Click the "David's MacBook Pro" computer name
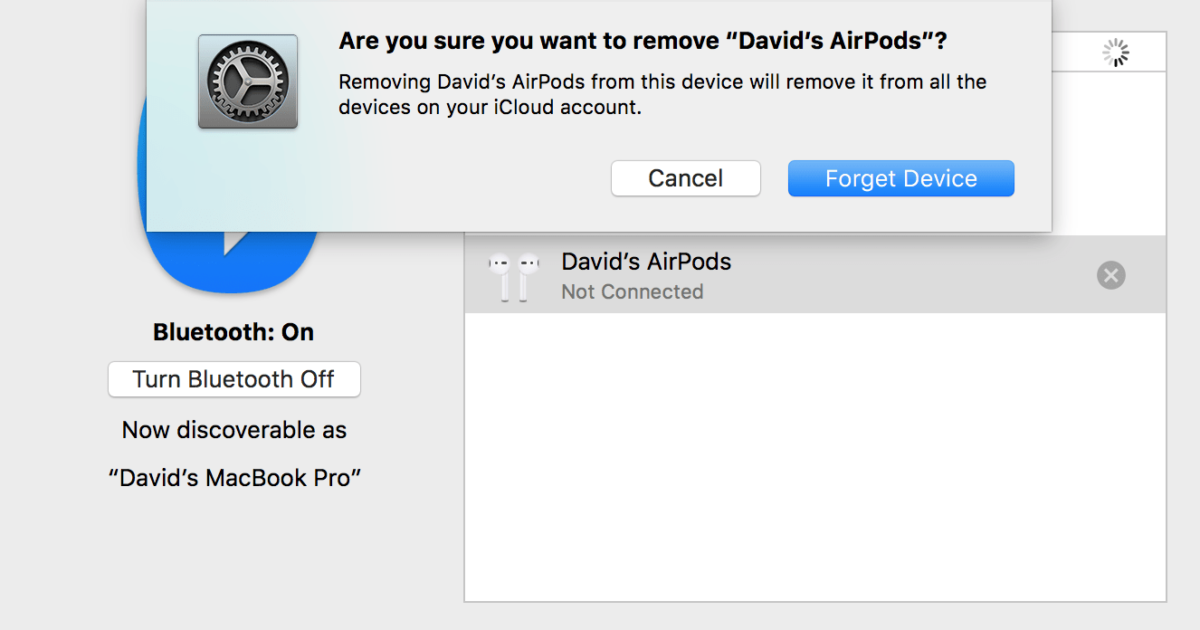The height and width of the screenshot is (630, 1200). point(234,478)
